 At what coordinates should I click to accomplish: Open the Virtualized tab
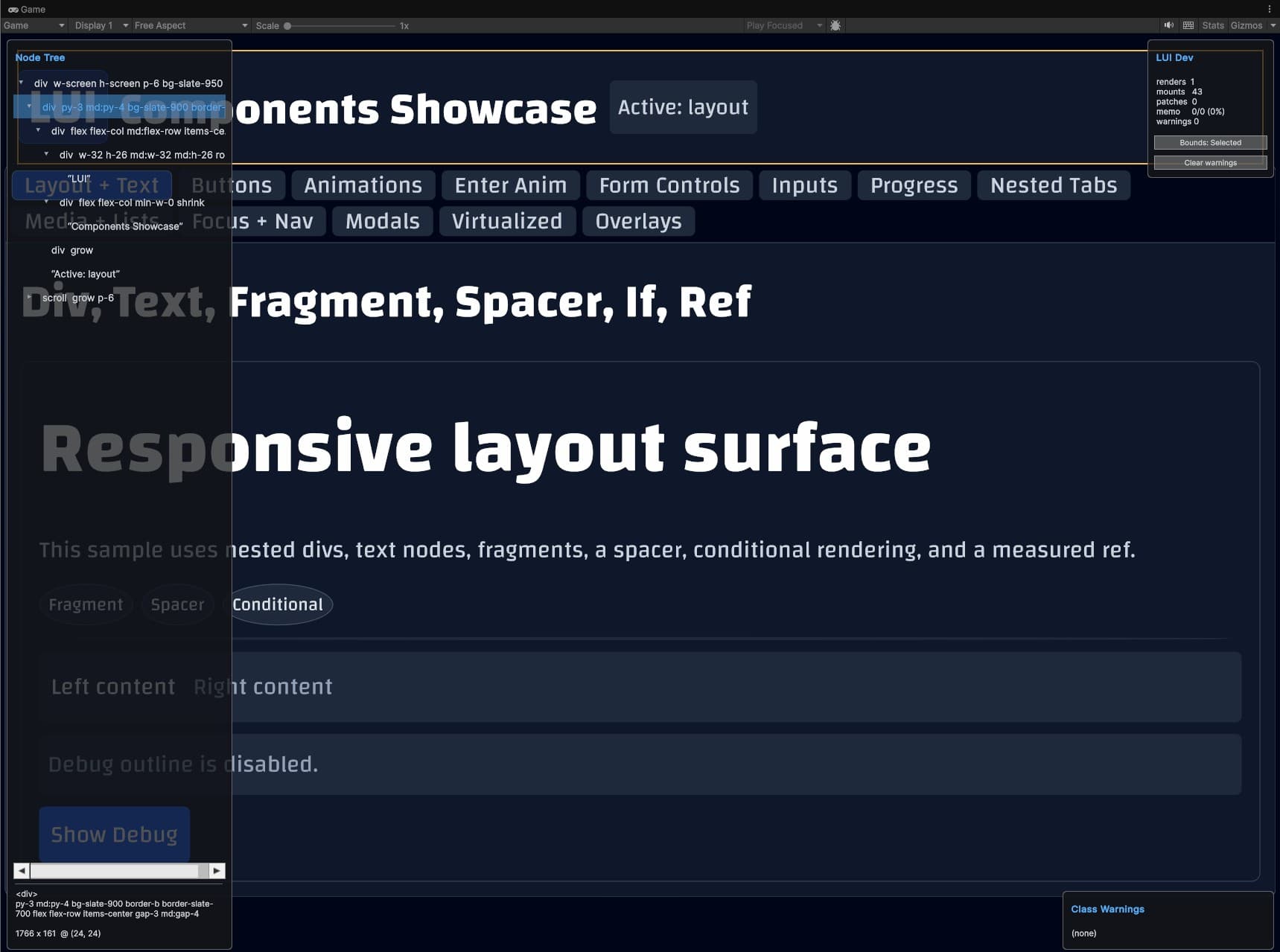tap(507, 221)
